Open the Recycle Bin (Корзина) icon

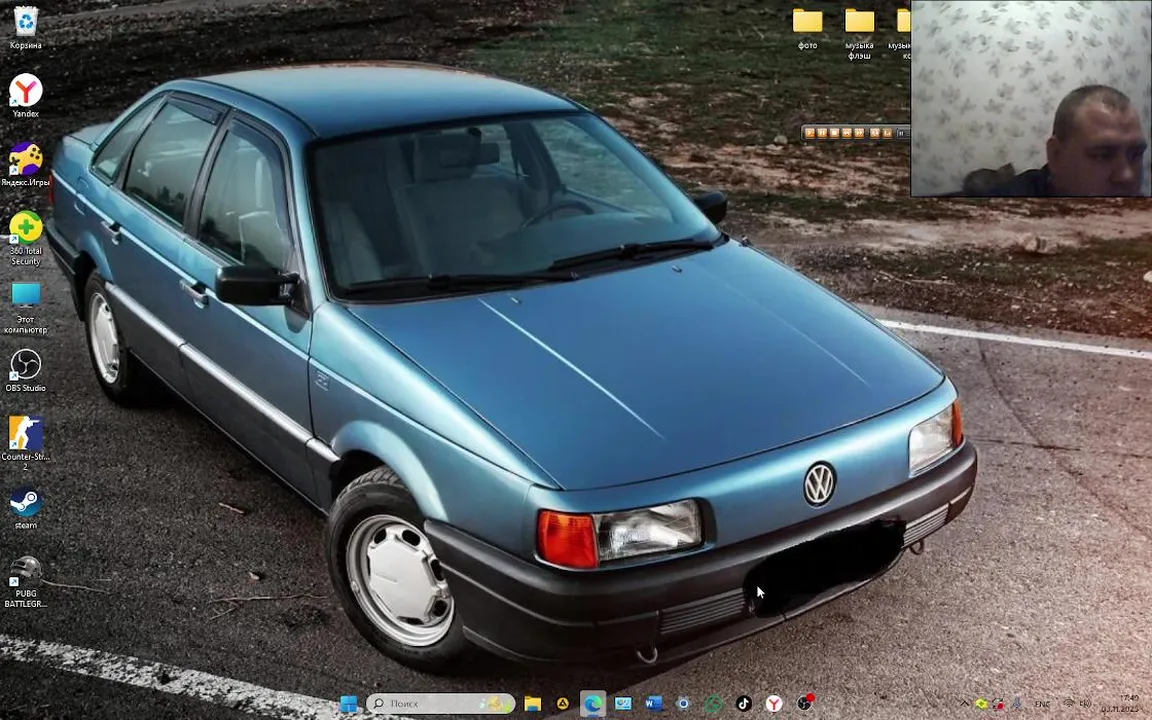[26, 28]
